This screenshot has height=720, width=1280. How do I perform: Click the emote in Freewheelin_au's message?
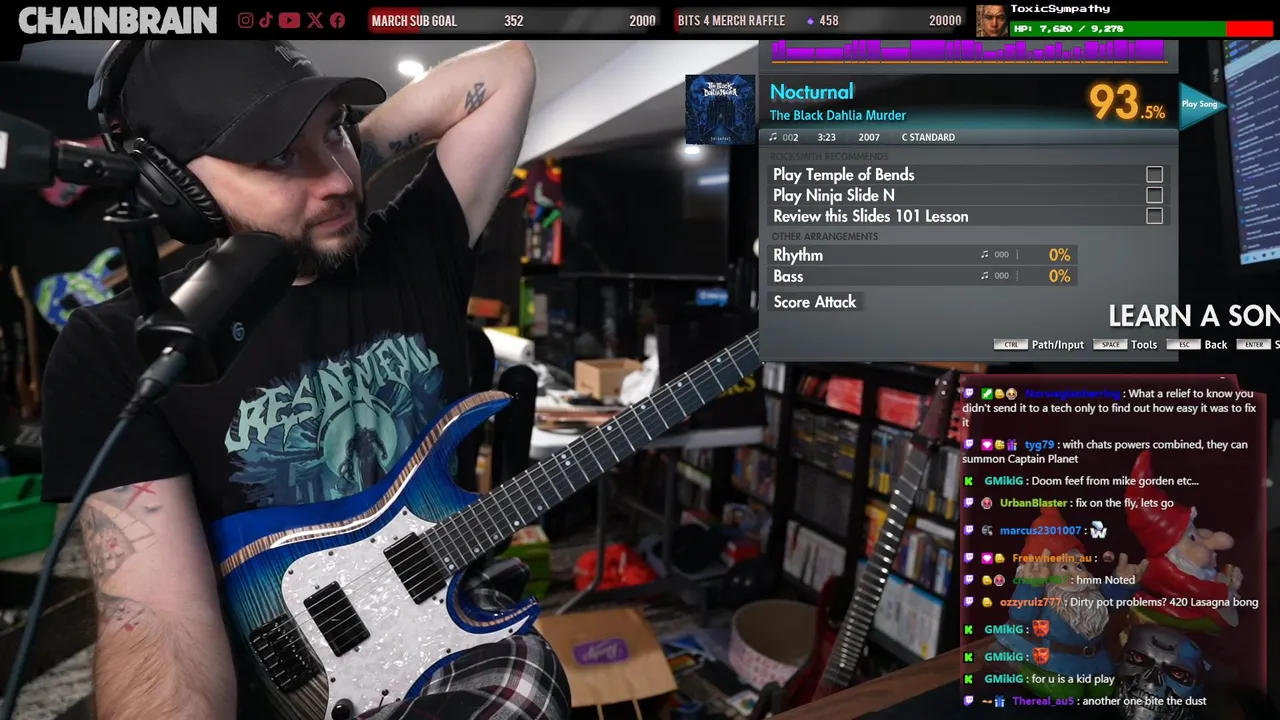1107,558
